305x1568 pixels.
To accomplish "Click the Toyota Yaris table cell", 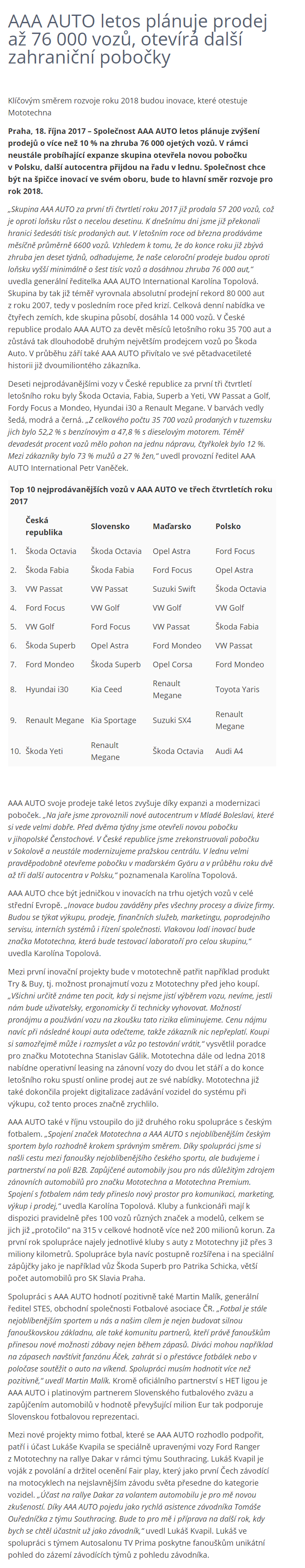I will click(x=237, y=689).
